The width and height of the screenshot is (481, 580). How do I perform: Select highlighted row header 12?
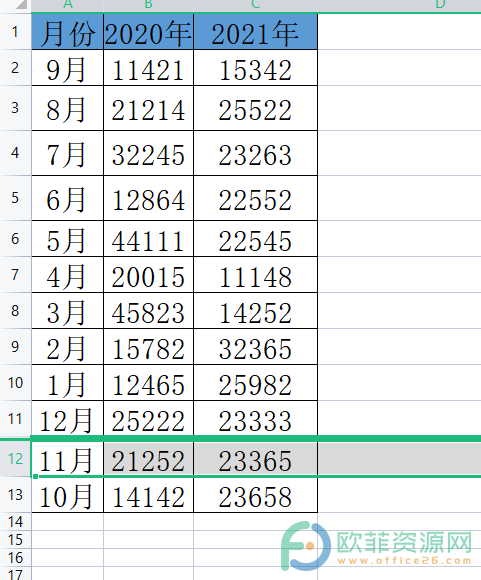15,459
